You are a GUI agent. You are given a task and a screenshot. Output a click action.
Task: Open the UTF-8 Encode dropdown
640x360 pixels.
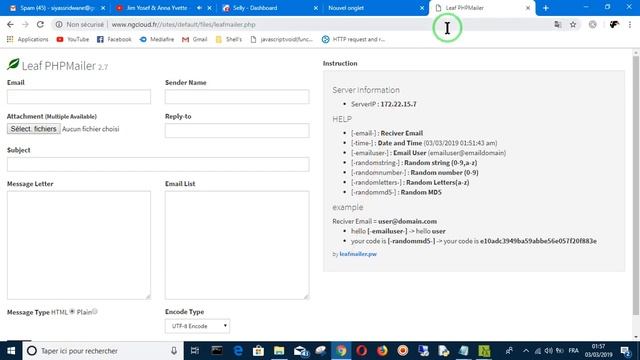pos(198,326)
